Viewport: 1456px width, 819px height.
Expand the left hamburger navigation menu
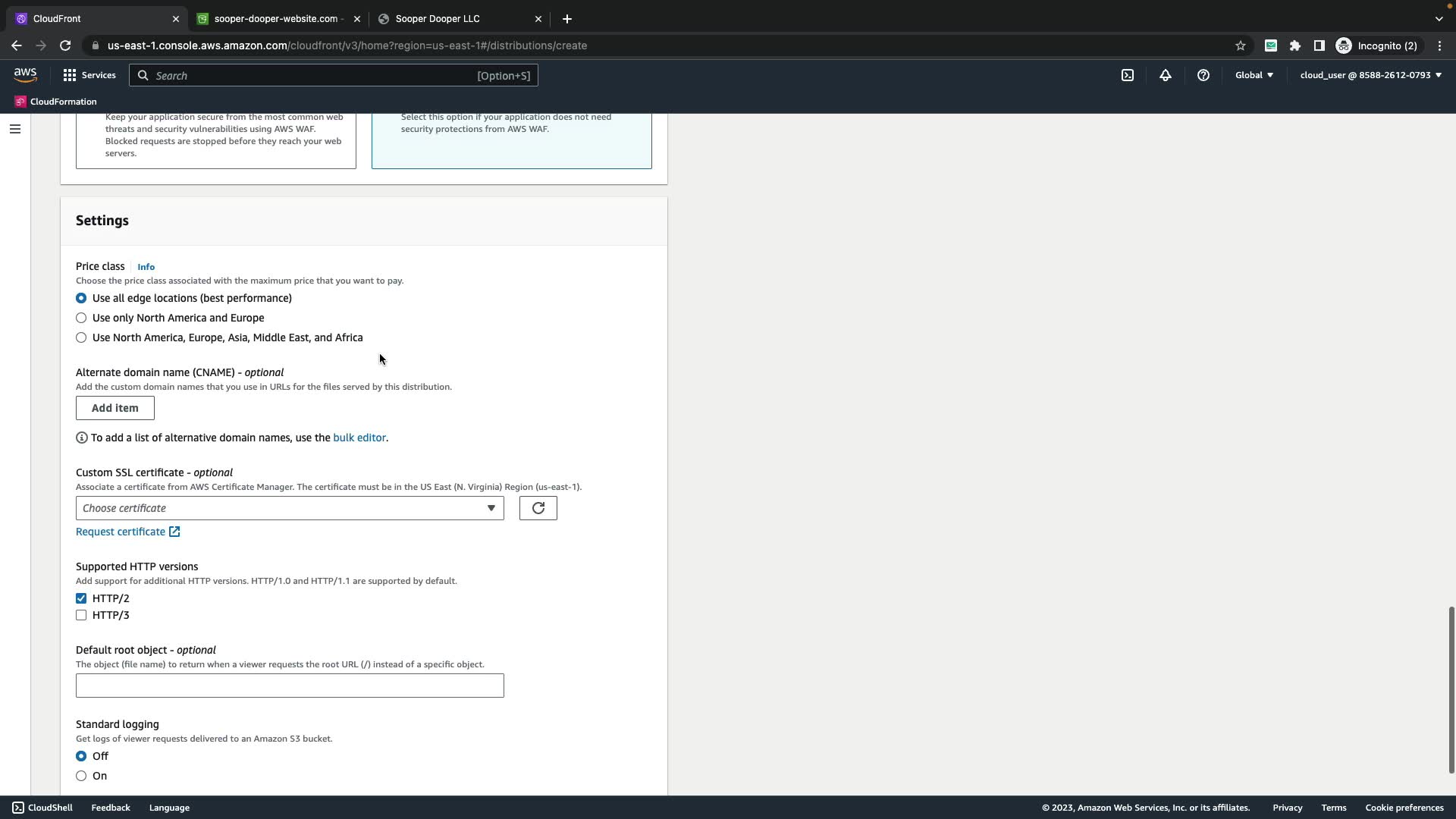(14, 129)
